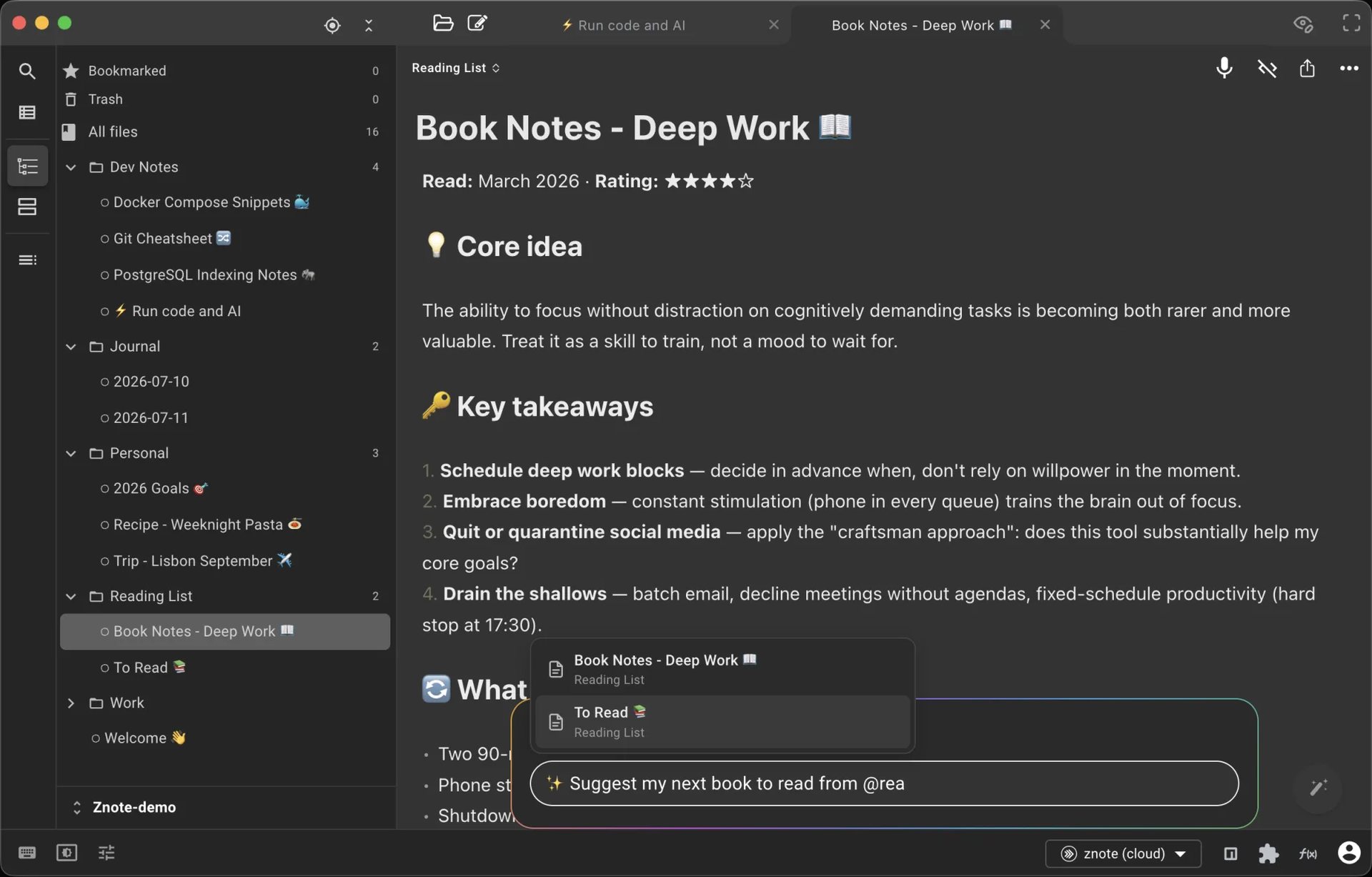Choose To Read mention suggestion

pyautogui.click(x=722, y=722)
